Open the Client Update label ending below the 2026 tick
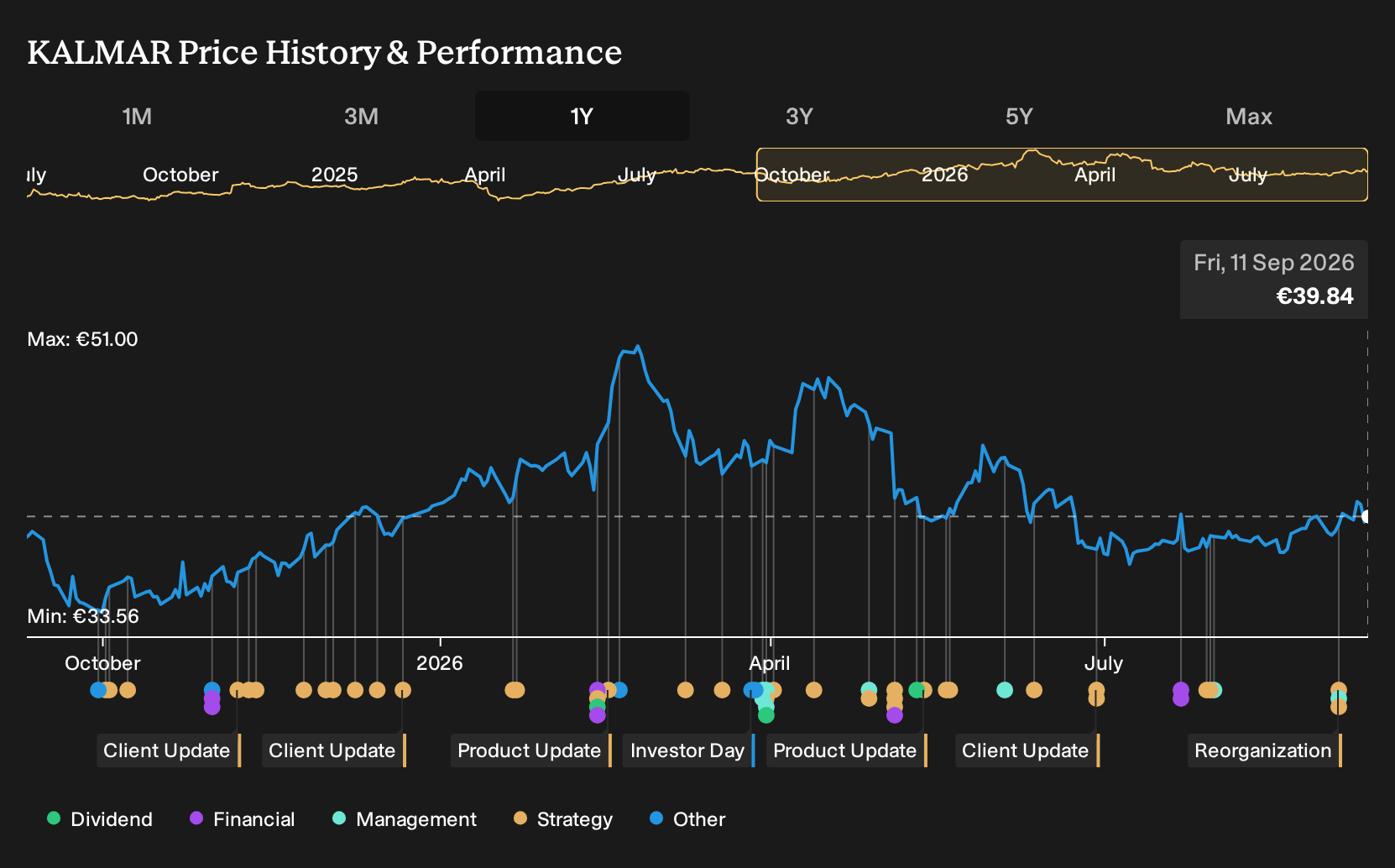This screenshot has width=1395, height=868. pyautogui.click(x=333, y=750)
